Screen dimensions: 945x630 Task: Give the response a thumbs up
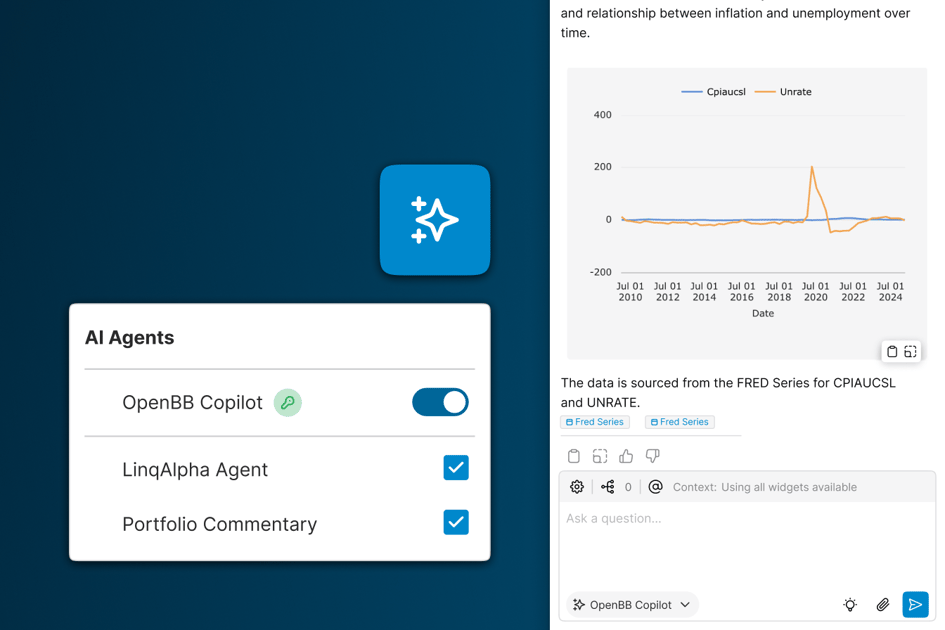click(x=626, y=456)
